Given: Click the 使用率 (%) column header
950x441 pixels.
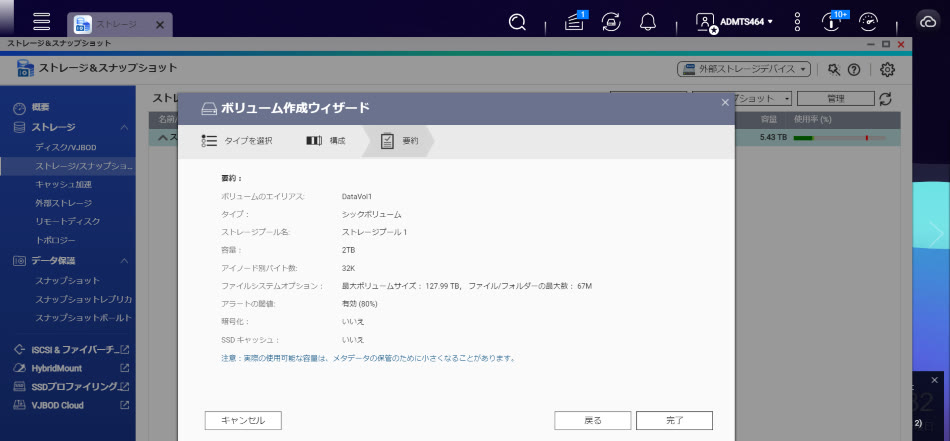Looking at the screenshot, I should (812, 119).
